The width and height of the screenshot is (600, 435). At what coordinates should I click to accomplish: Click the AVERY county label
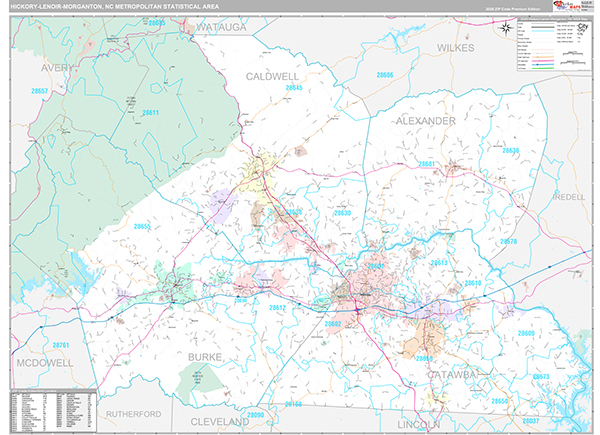pyautogui.click(x=58, y=68)
